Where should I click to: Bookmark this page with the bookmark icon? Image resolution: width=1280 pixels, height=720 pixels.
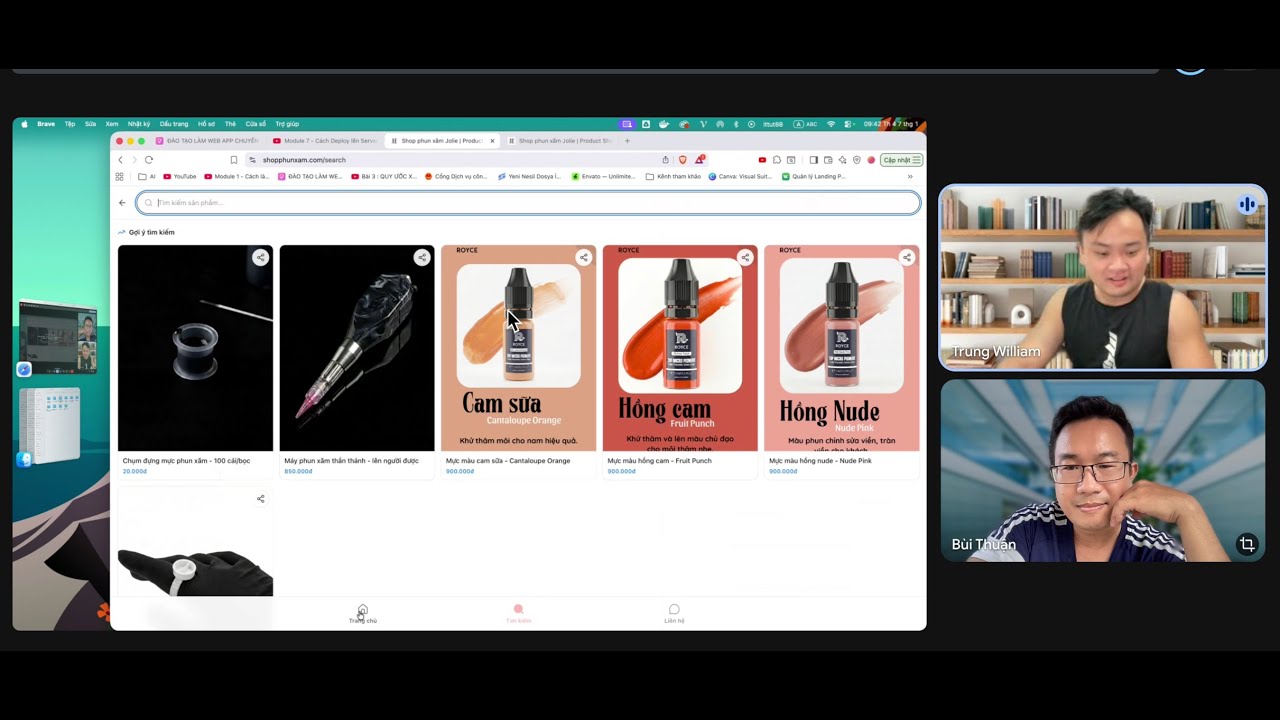pos(234,160)
